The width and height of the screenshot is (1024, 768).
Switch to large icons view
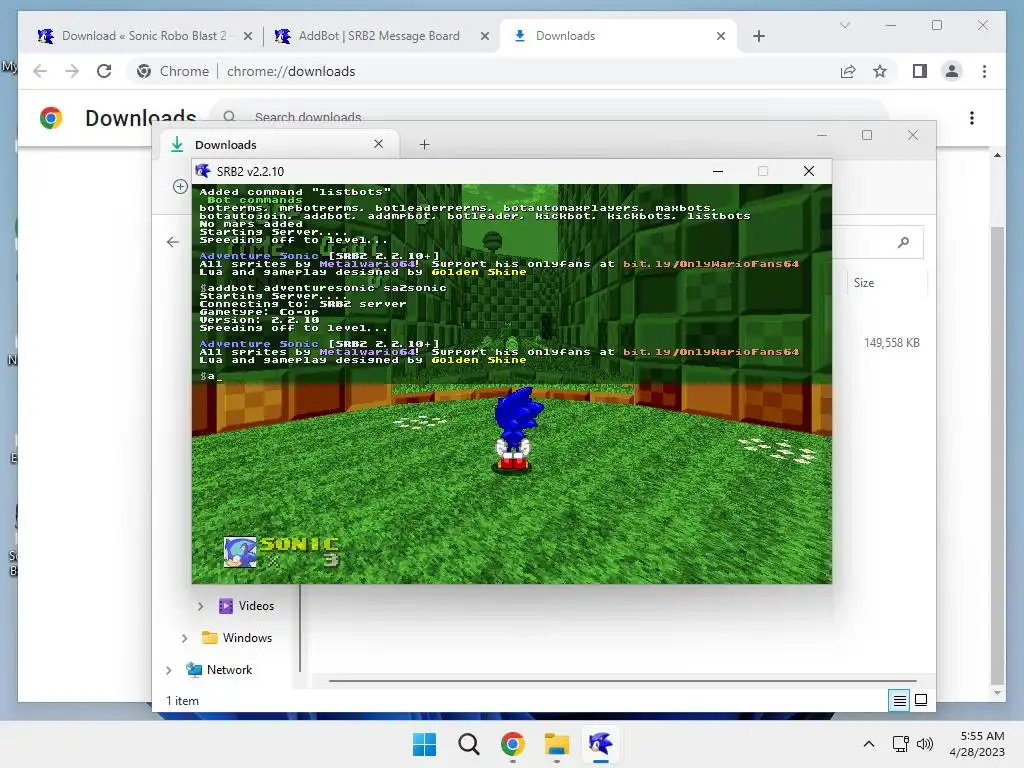pos(921,700)
